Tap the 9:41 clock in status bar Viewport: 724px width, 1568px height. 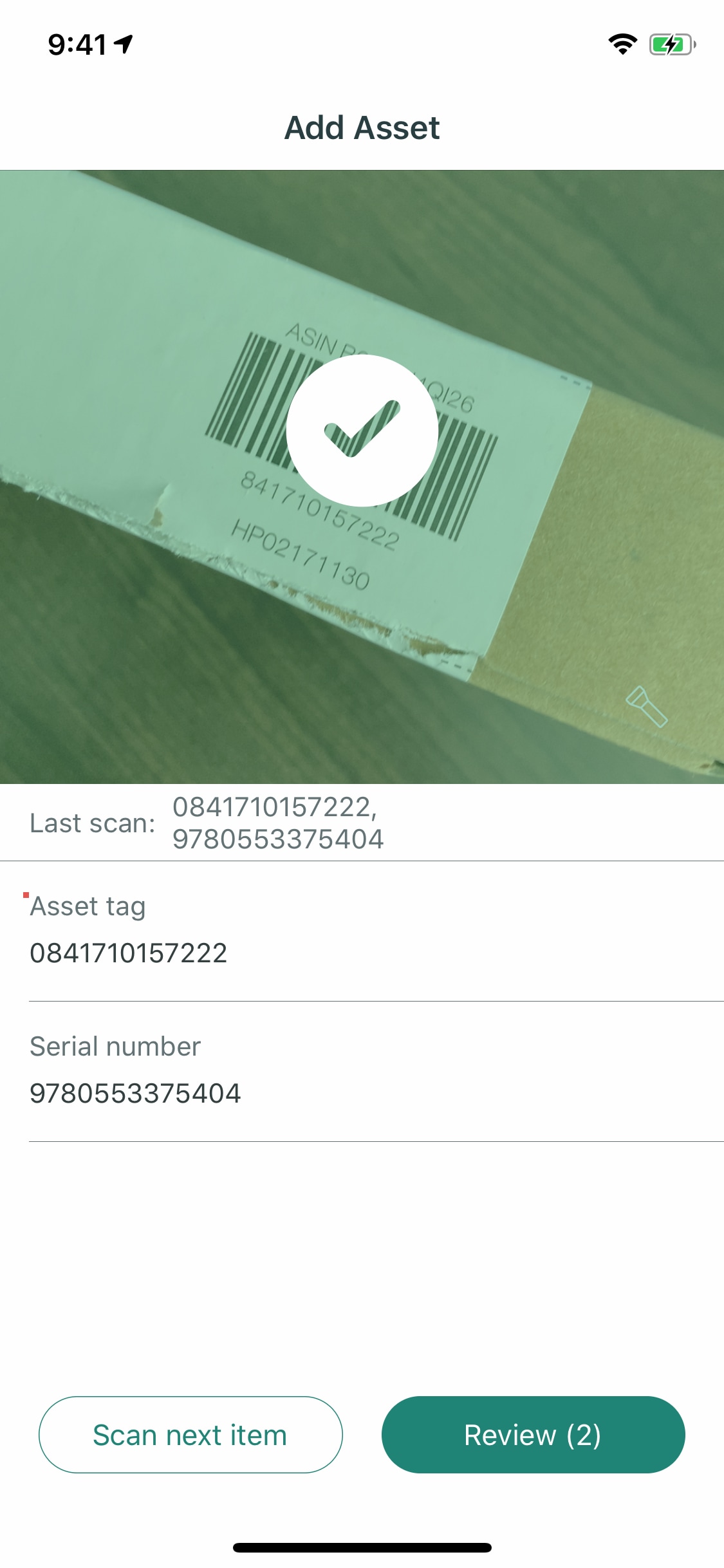[77, 44]
